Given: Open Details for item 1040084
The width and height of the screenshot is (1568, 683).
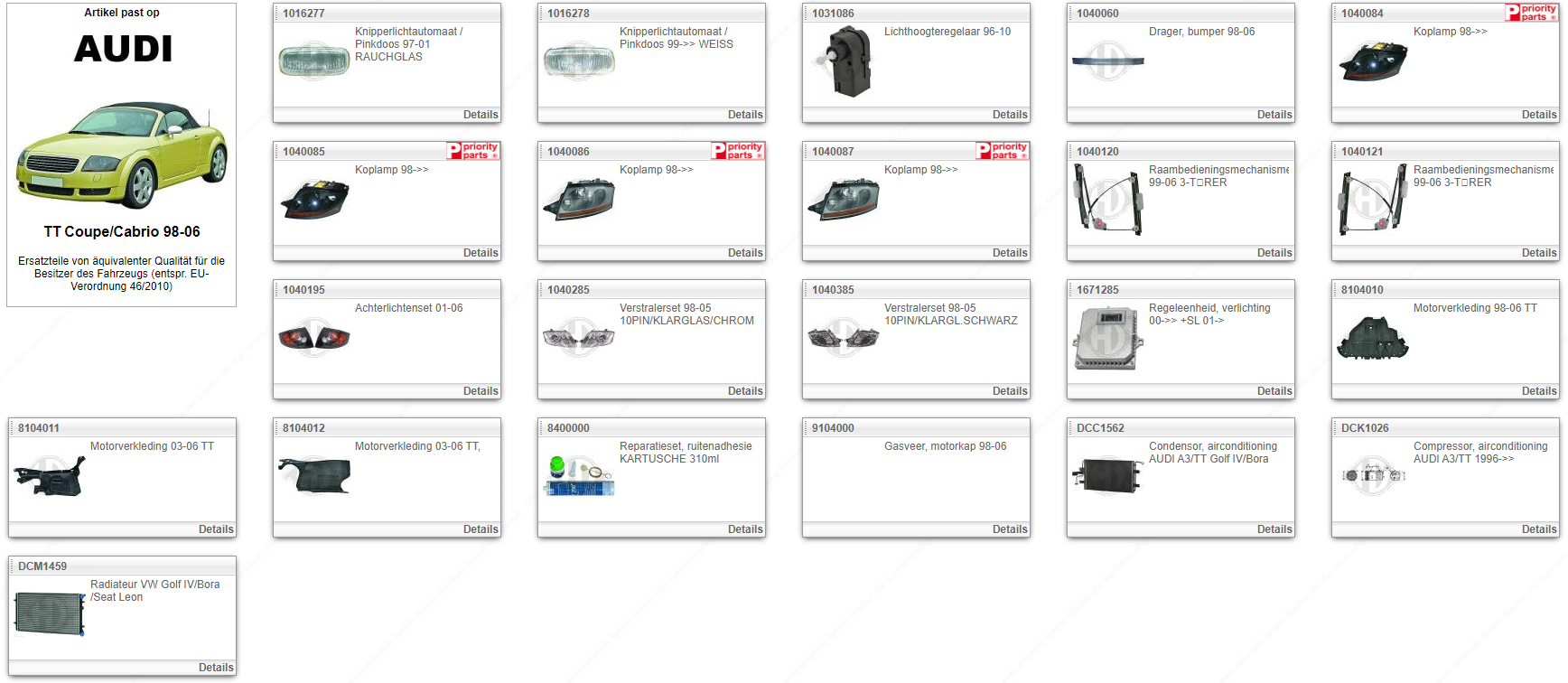Looking at the screenshot, I should (x=1539, y=115).
